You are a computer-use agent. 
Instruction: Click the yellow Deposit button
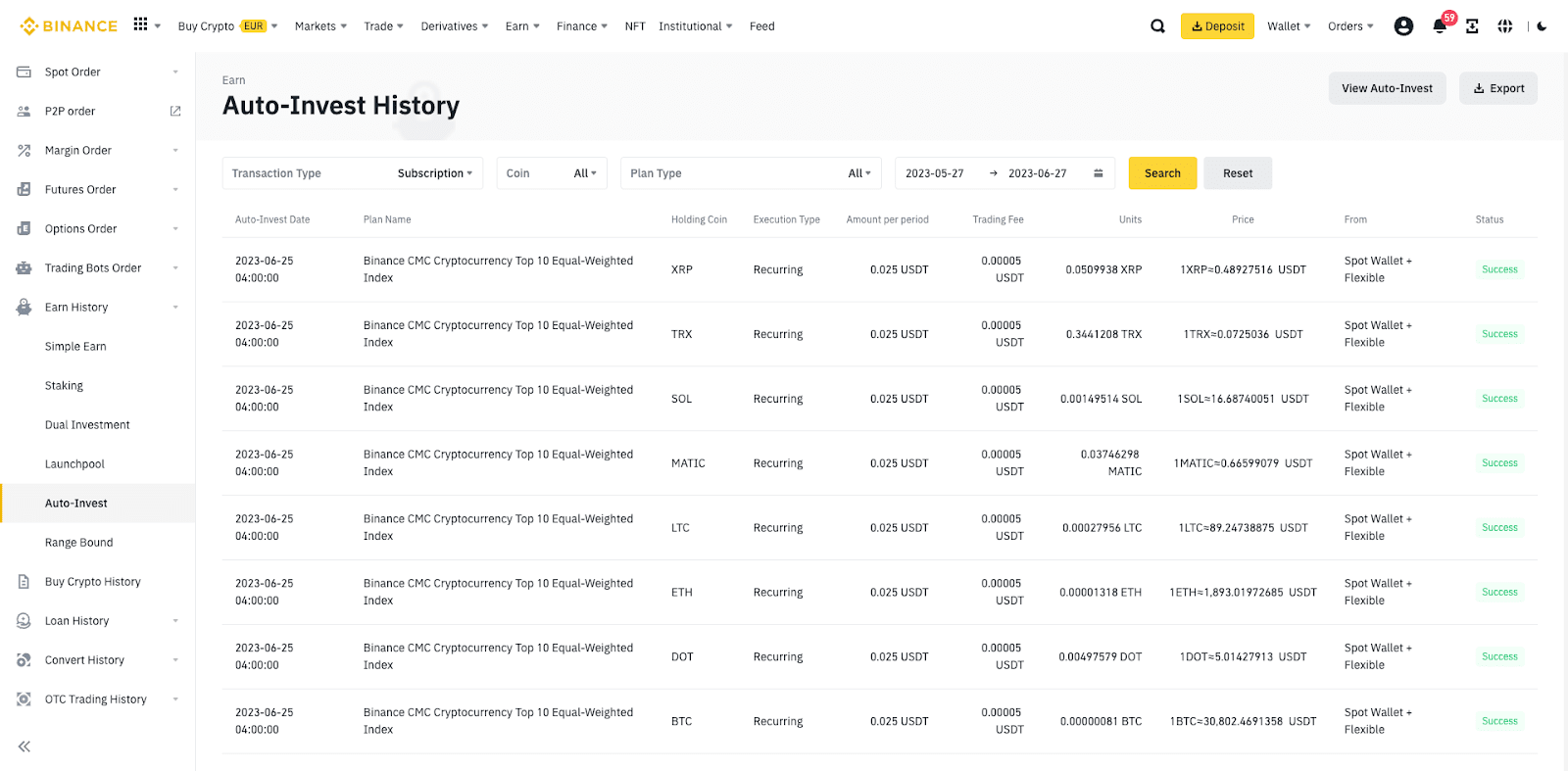1217,26
